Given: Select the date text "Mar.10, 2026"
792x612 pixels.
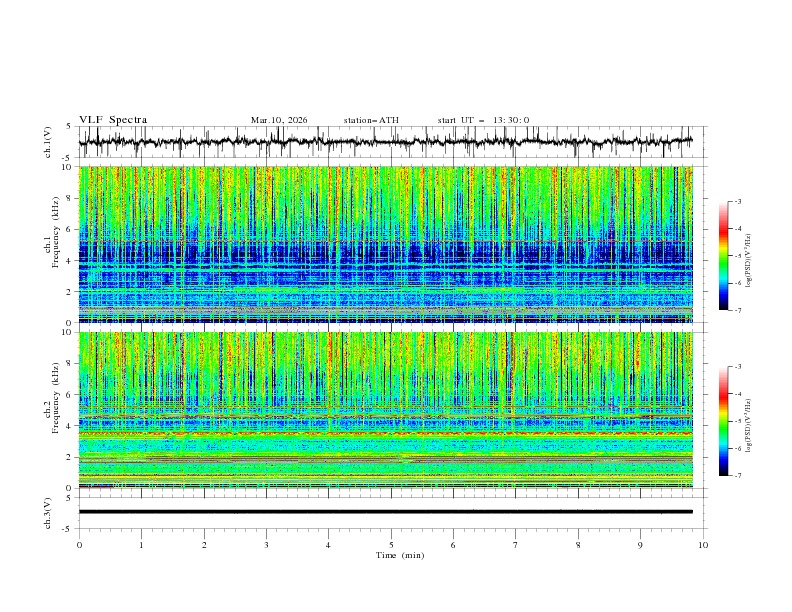Looking at the screenshot, I should point(279,120).
